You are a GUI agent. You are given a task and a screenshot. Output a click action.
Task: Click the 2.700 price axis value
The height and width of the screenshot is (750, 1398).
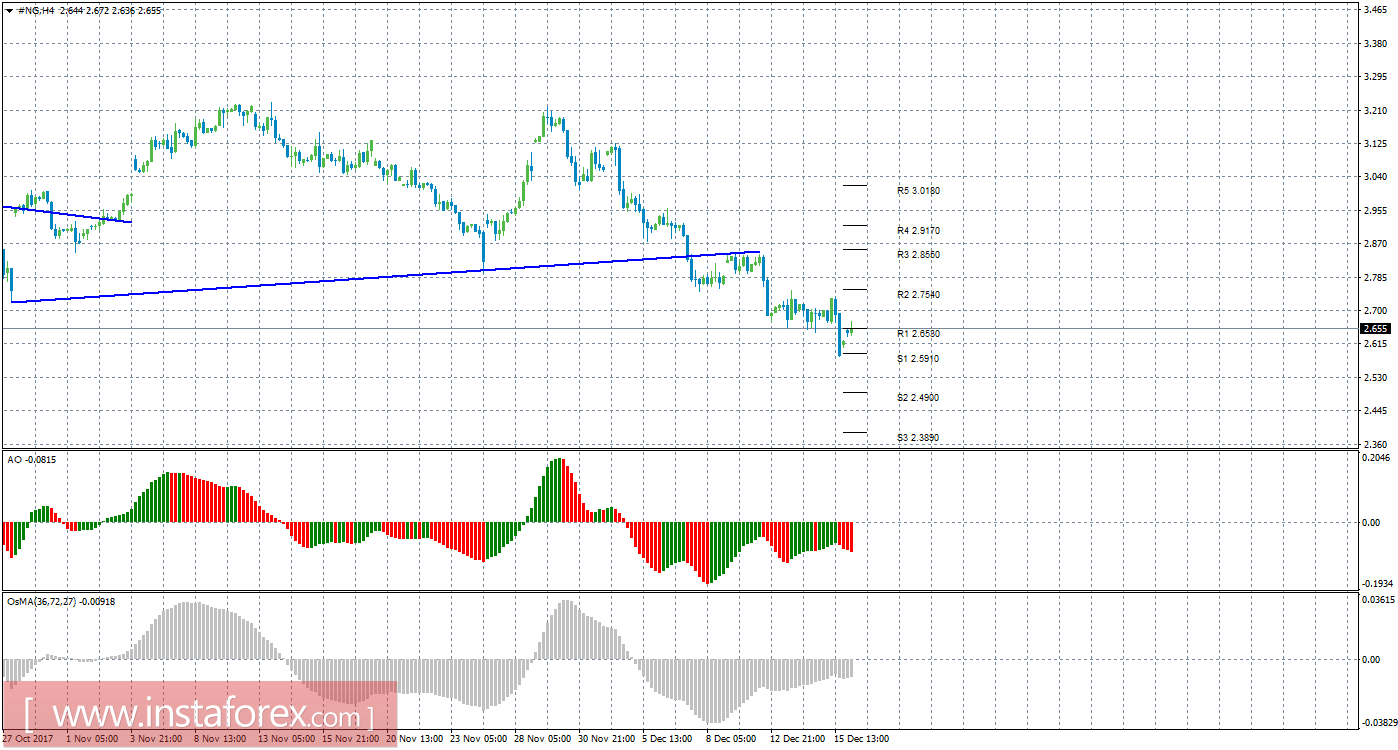1376,310
